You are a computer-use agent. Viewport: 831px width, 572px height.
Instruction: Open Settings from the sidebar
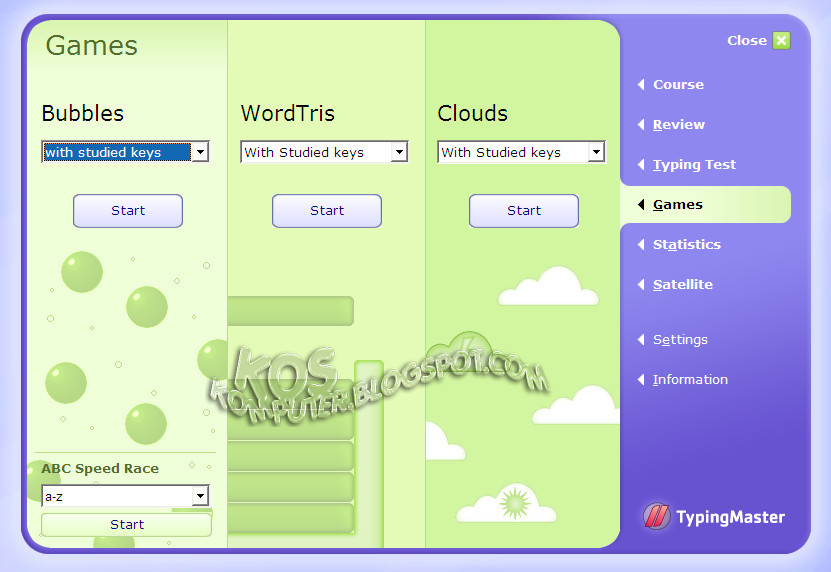pyautogui.click(x=680, y=340)
